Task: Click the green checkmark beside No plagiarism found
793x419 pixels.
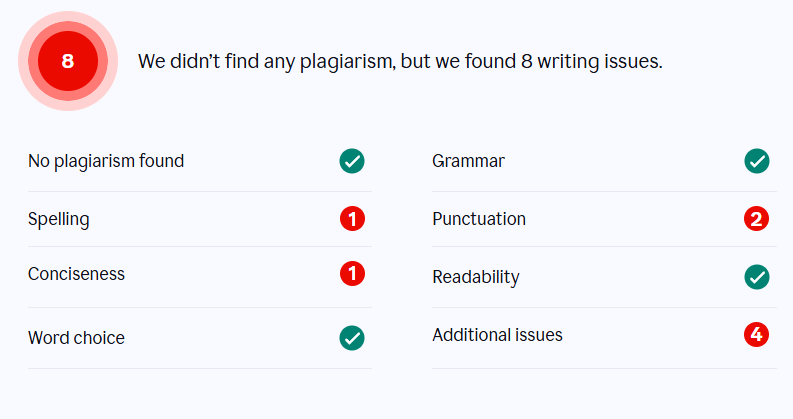Action: 352,161
